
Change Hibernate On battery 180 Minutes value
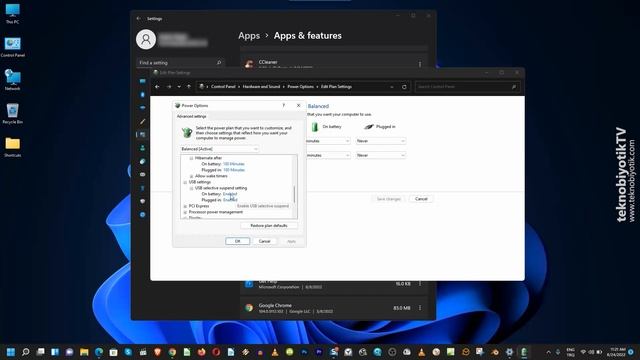pyautogui.click(x=234, y=164)
